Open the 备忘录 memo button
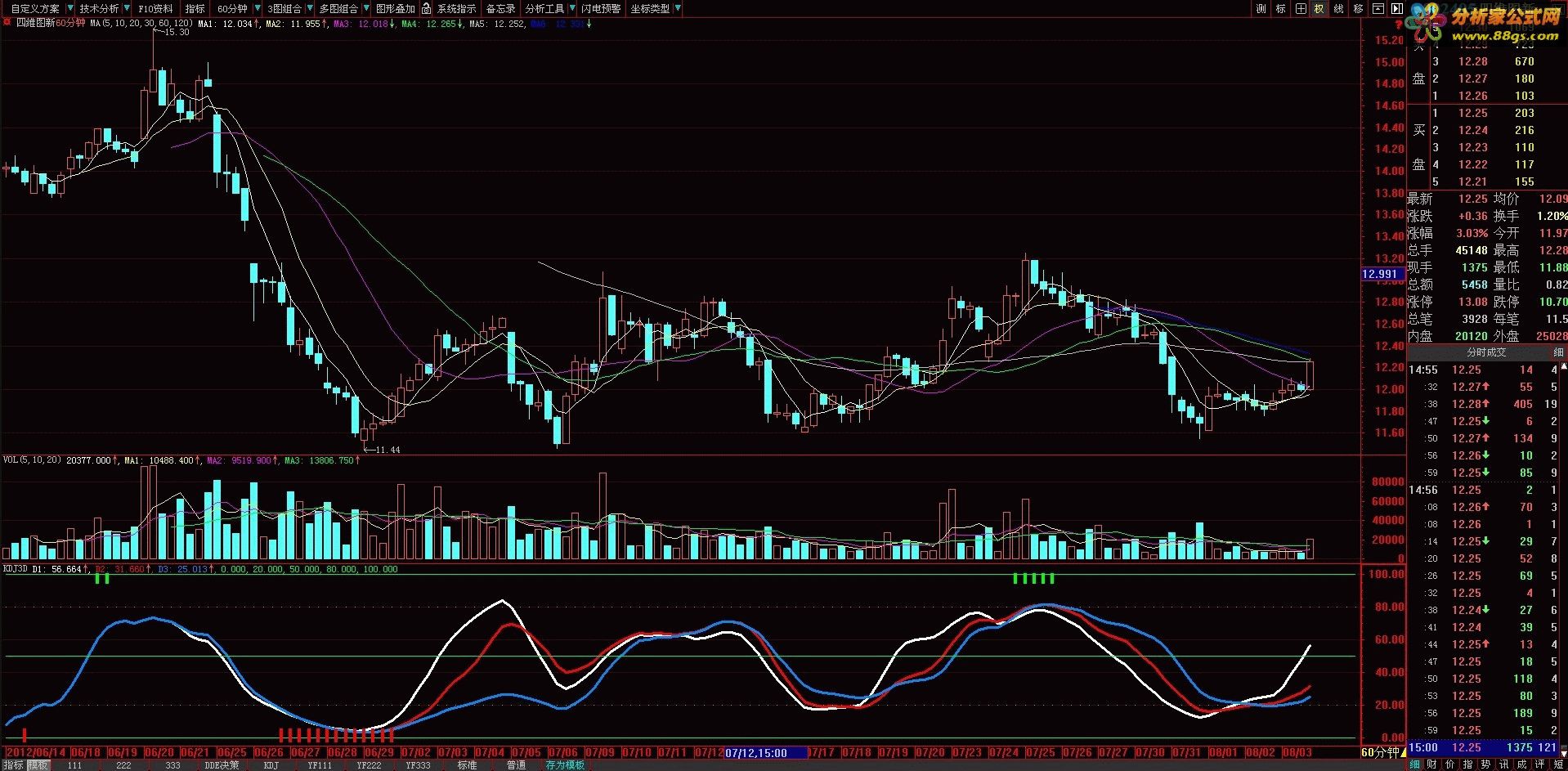This screenshot has width=1568, height=771. click(x=500, y=8)
